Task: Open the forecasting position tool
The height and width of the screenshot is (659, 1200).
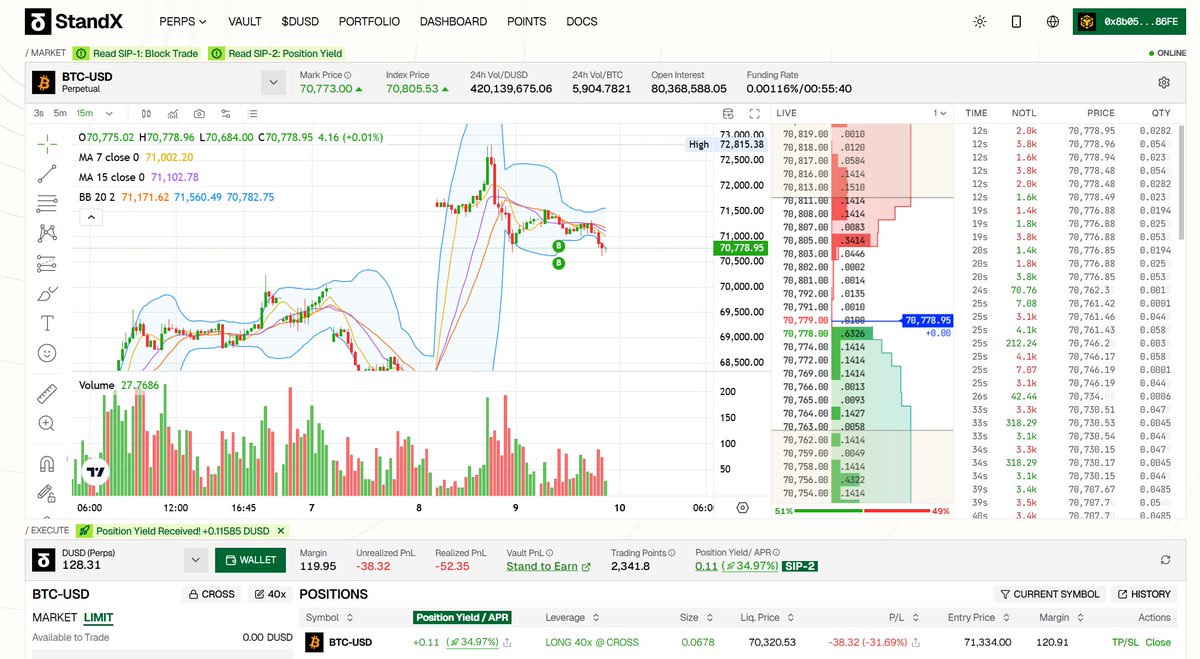Action: tap(47, 263)
